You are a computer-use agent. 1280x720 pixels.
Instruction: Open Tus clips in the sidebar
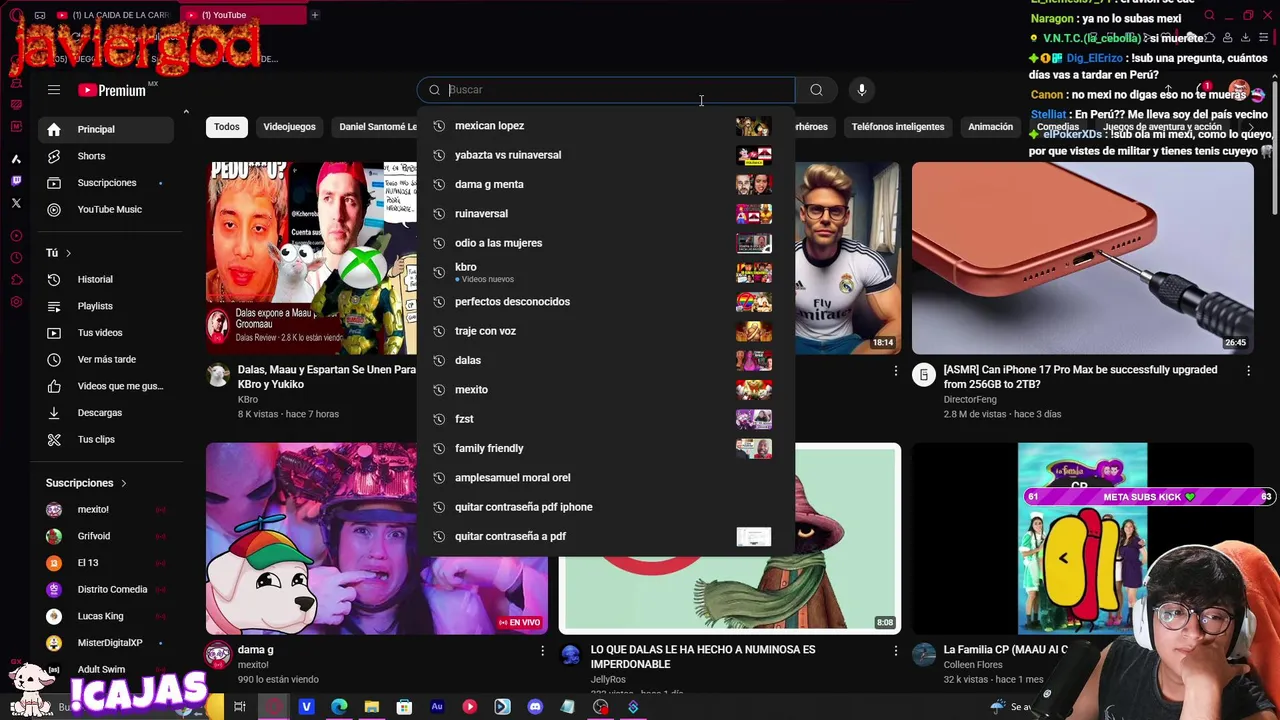(x=108, y=439)
